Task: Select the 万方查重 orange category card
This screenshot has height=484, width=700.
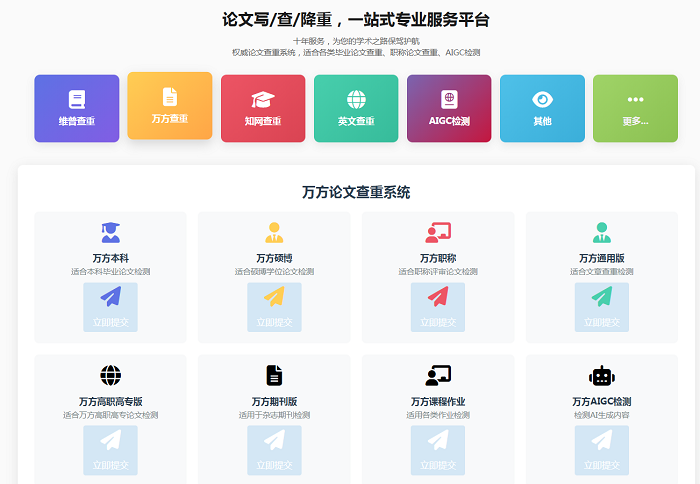Action: coord(170,106)
